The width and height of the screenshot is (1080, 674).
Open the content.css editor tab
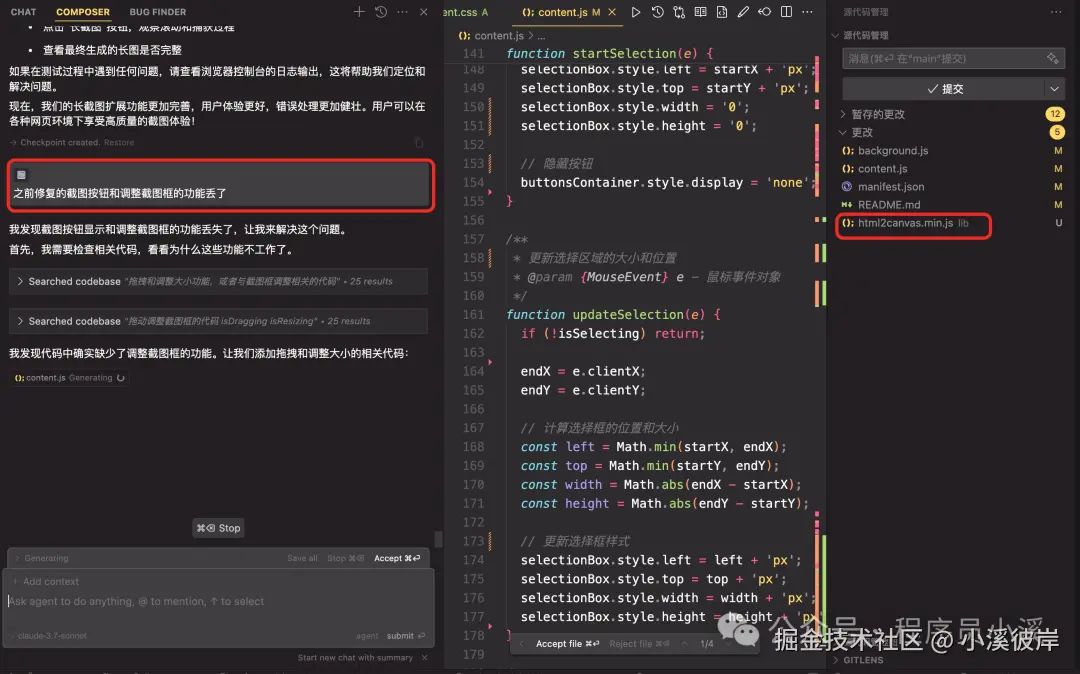[466, 13]
